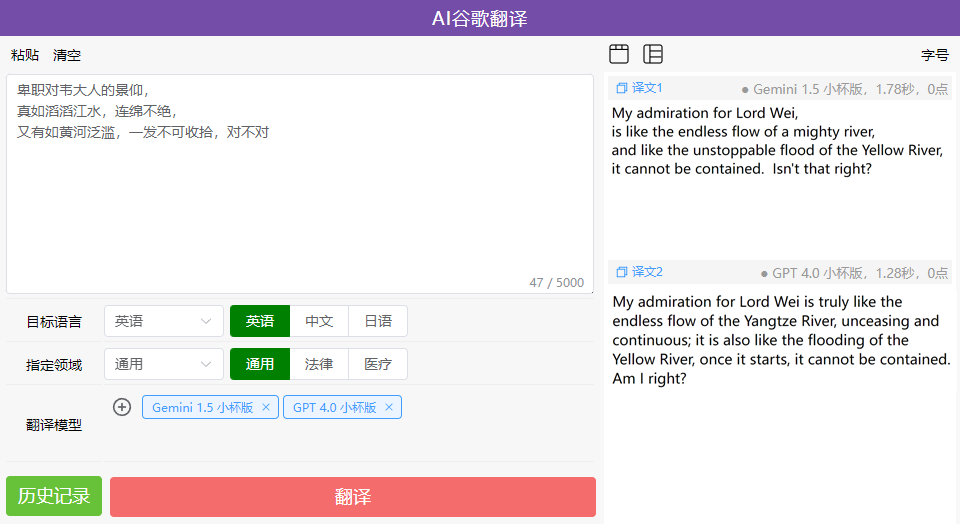Choose the 医疗 domain option
Image resolution: width=960 pixels, height=524 pixels.
tap(378, 364)
